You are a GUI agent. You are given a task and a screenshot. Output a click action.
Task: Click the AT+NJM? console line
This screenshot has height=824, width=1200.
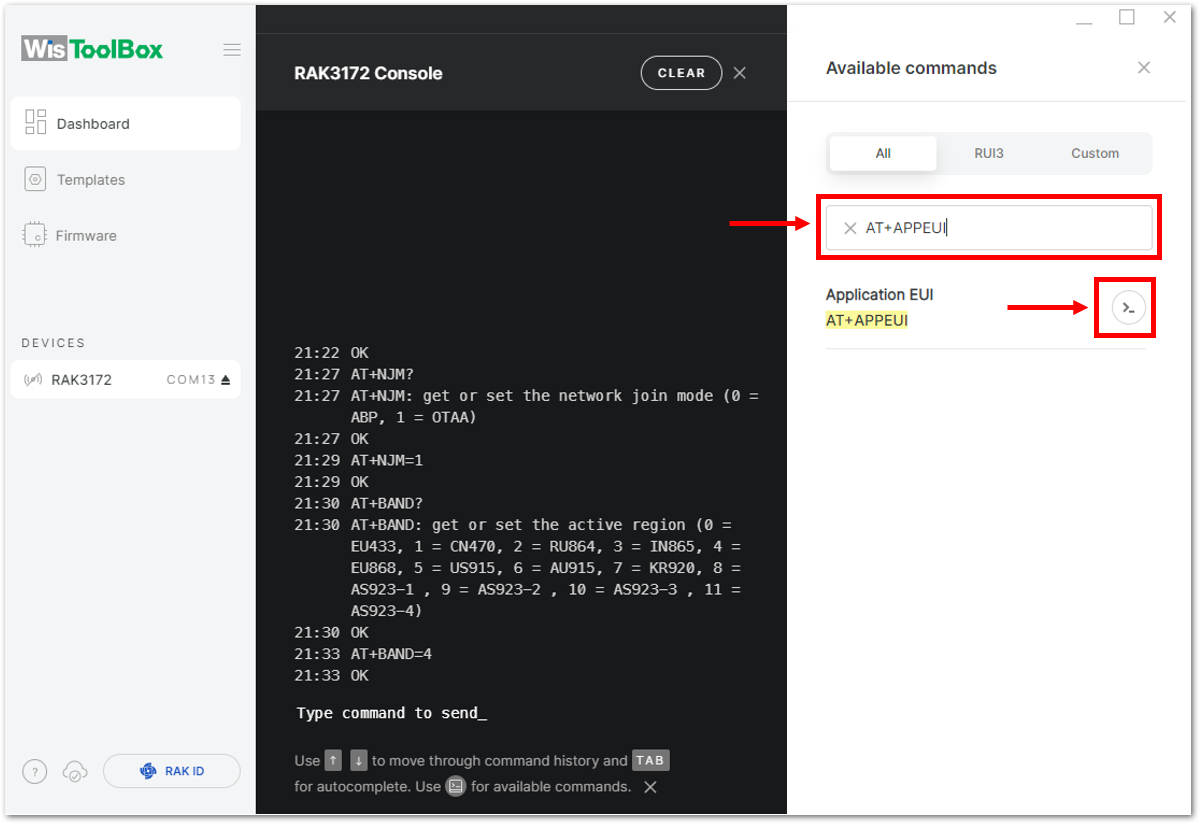click(384, 374)
